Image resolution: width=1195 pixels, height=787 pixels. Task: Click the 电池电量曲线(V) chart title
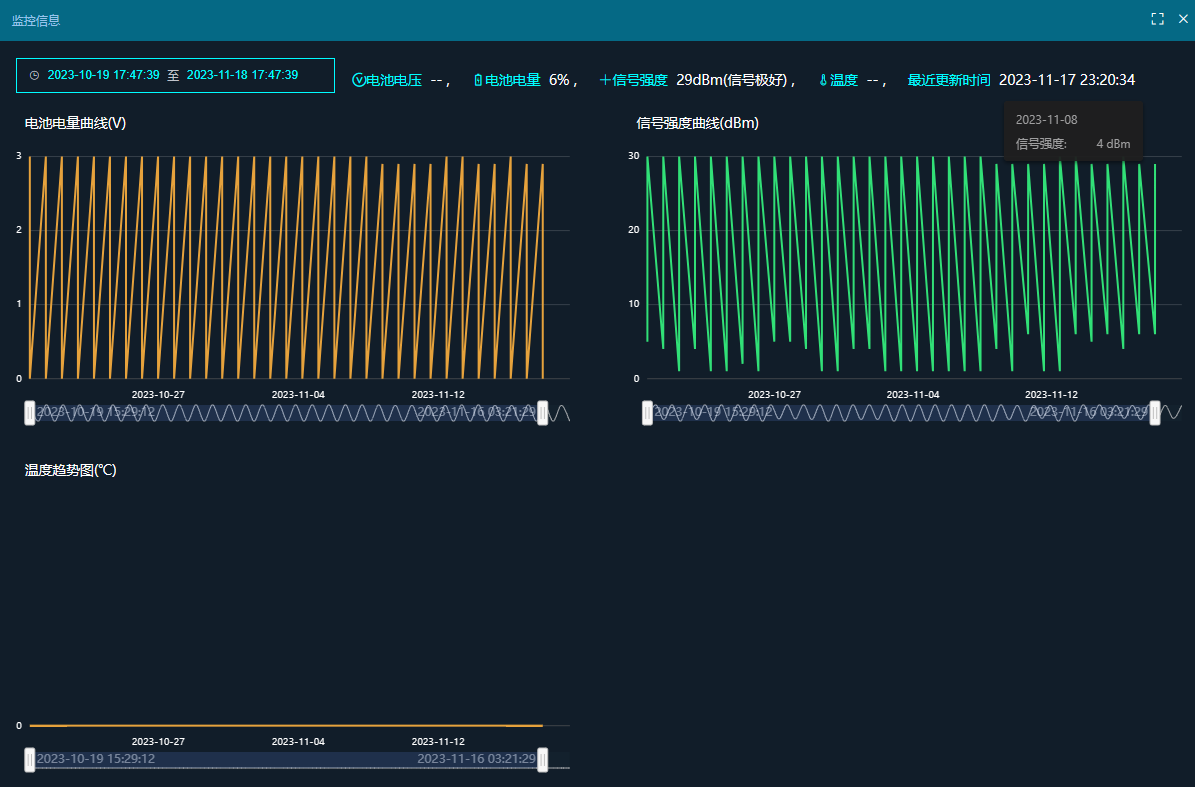[75, 123]
